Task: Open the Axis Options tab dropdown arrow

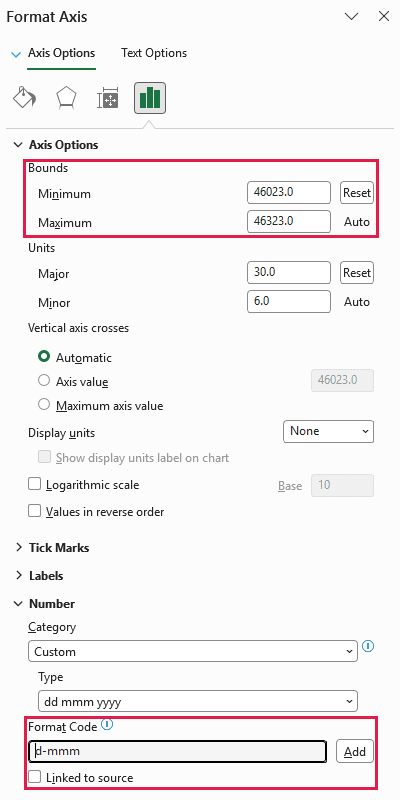Action: [x=16, y=54]
